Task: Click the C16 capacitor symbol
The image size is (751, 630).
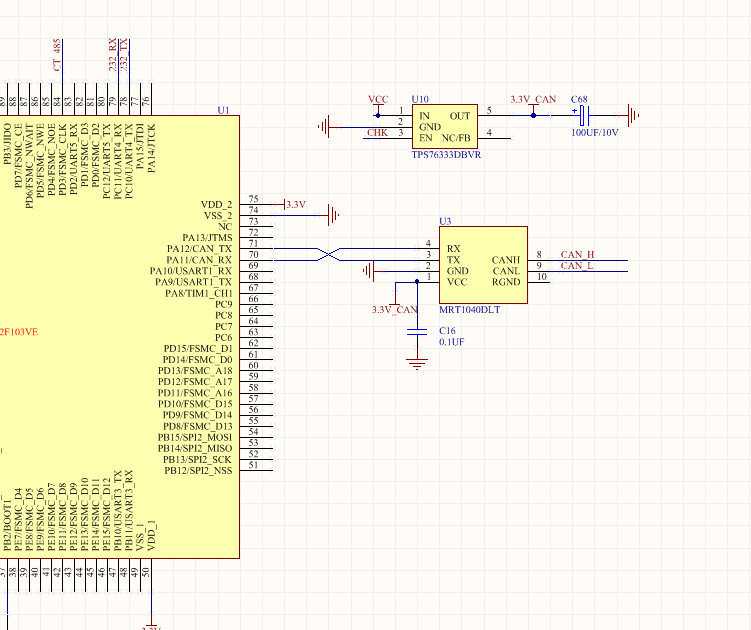Action: [417, 332]
